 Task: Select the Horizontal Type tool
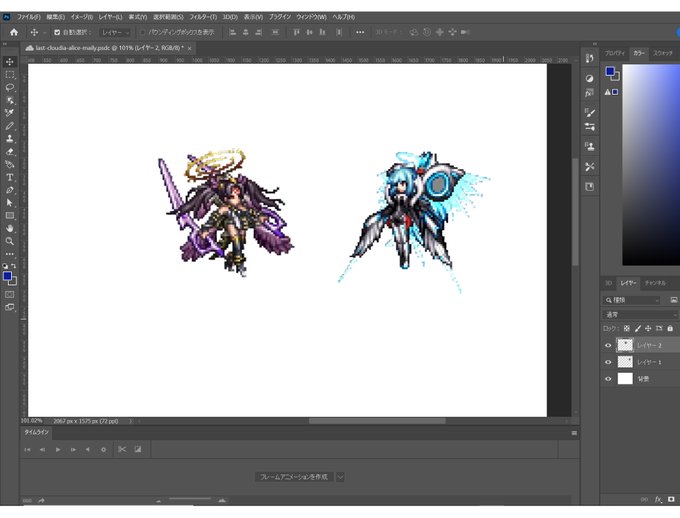click(x=10, y=177)
